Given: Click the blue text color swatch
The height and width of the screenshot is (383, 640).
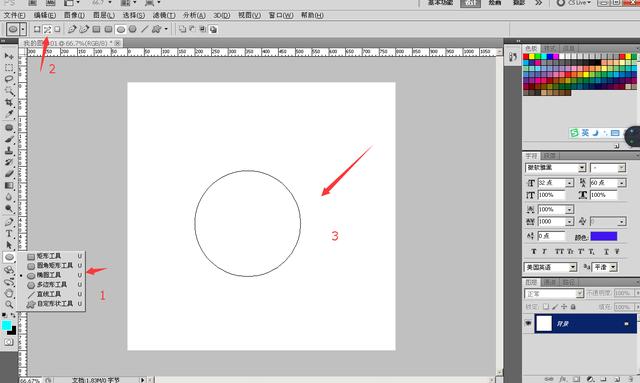Looking at the screenshot, I should 604,236.
